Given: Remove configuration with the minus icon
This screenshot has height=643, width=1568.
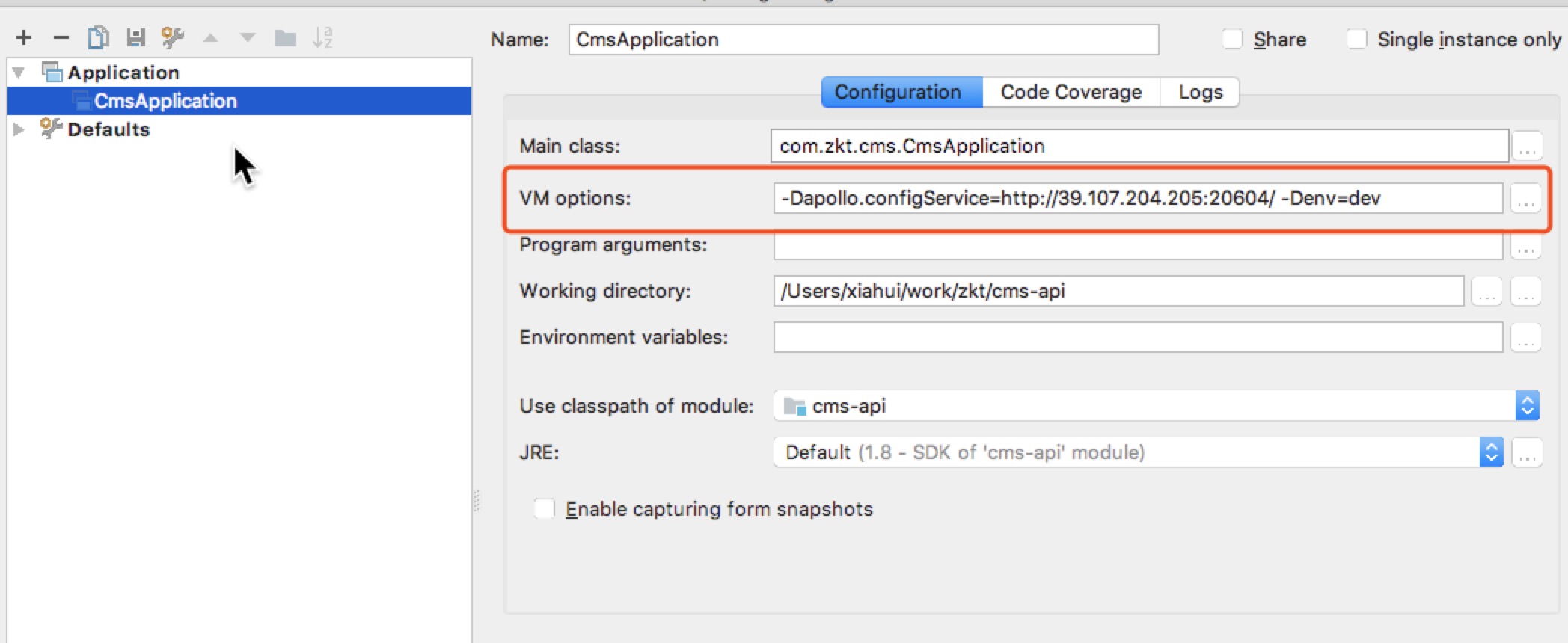Looking at the screenshot, I should click(61, 37).
